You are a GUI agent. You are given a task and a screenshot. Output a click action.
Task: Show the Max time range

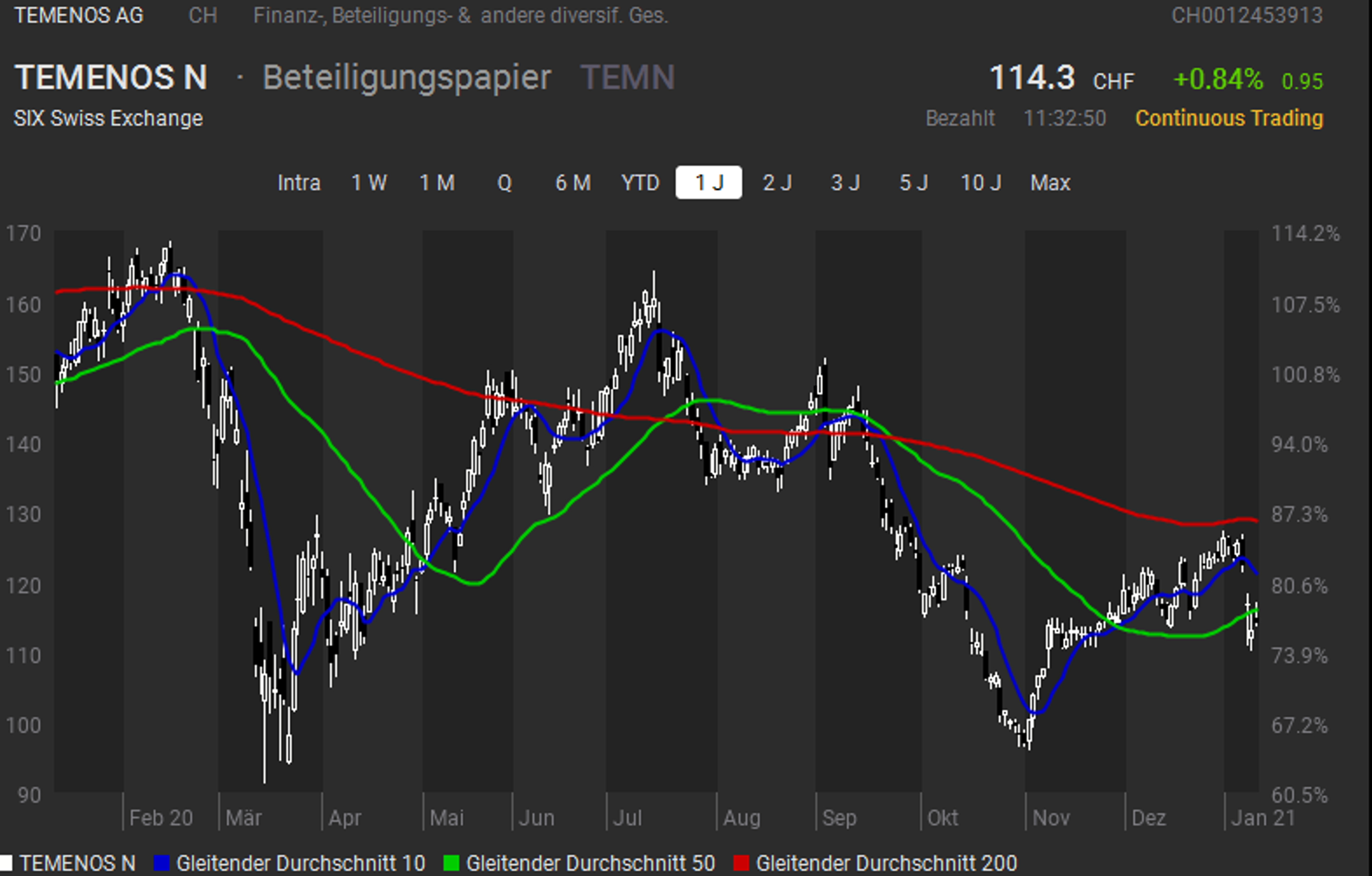pyautogui.click(x=1050, y=183)
